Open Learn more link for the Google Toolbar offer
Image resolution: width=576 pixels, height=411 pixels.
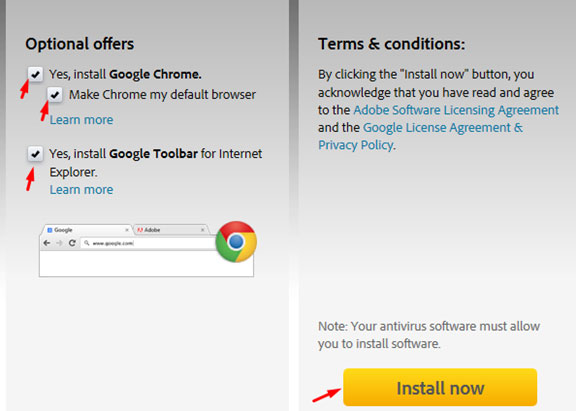click(x=81, y=190)
